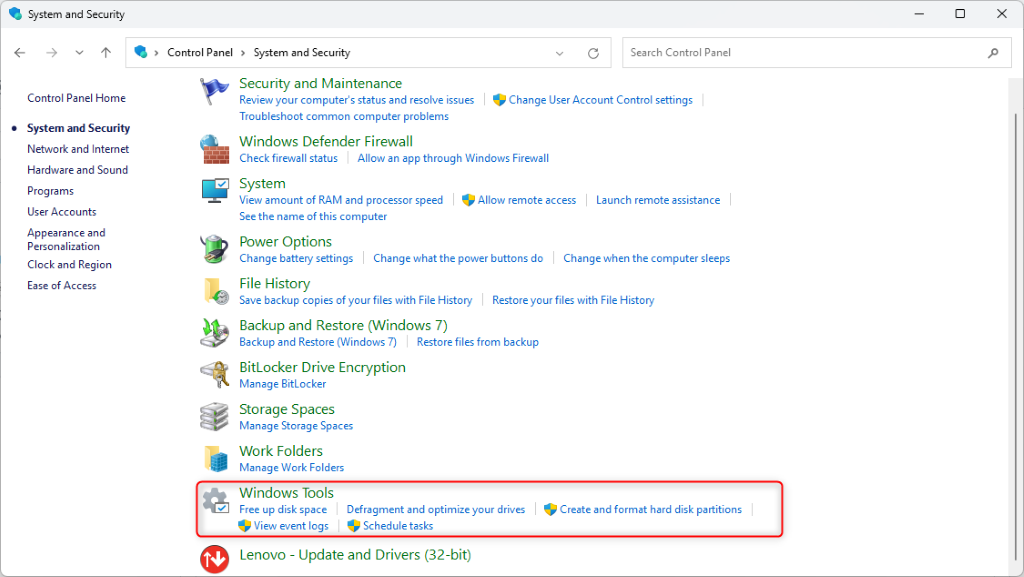Open User Accounts category

pos(61,211)
